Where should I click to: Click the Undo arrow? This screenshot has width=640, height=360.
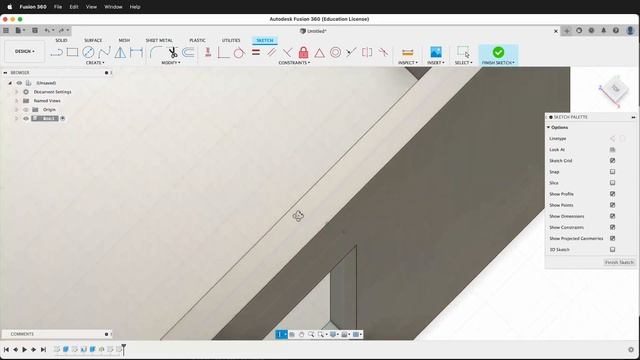click(x=47, y=30)
